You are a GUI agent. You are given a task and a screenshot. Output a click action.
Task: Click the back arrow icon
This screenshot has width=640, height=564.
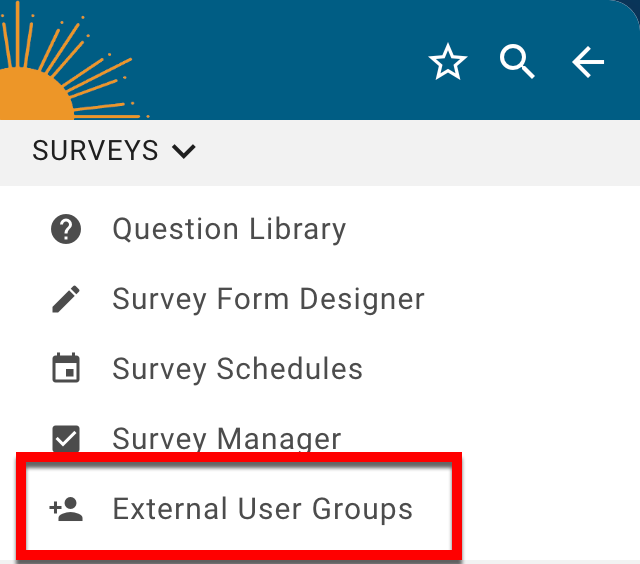tap(588, 63)
